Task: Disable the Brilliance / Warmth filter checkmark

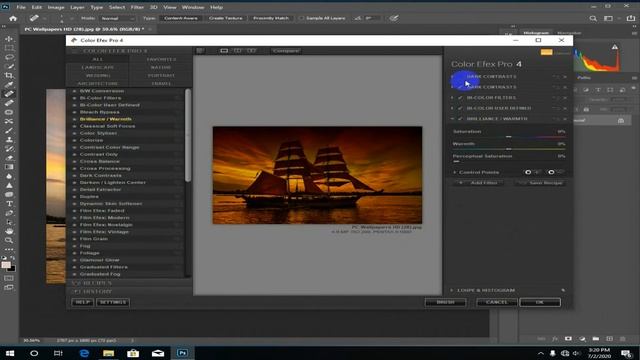Action: point(460,119)
